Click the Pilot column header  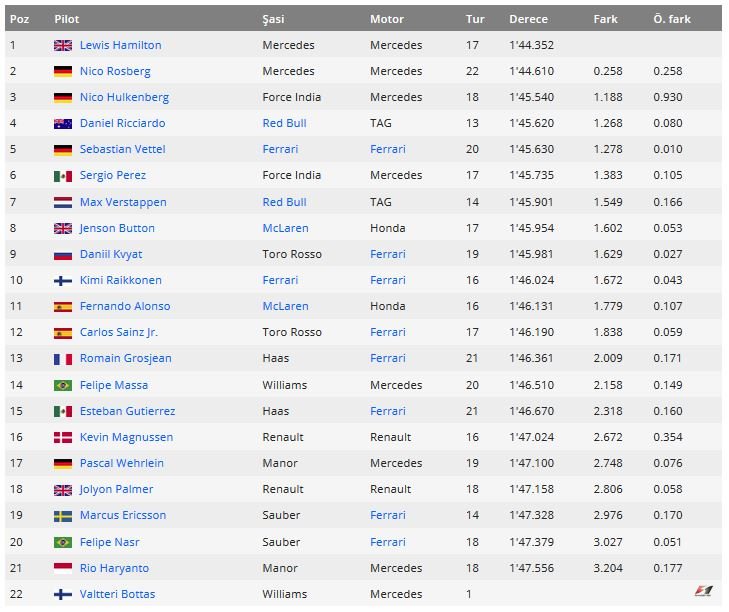[67, 19]
